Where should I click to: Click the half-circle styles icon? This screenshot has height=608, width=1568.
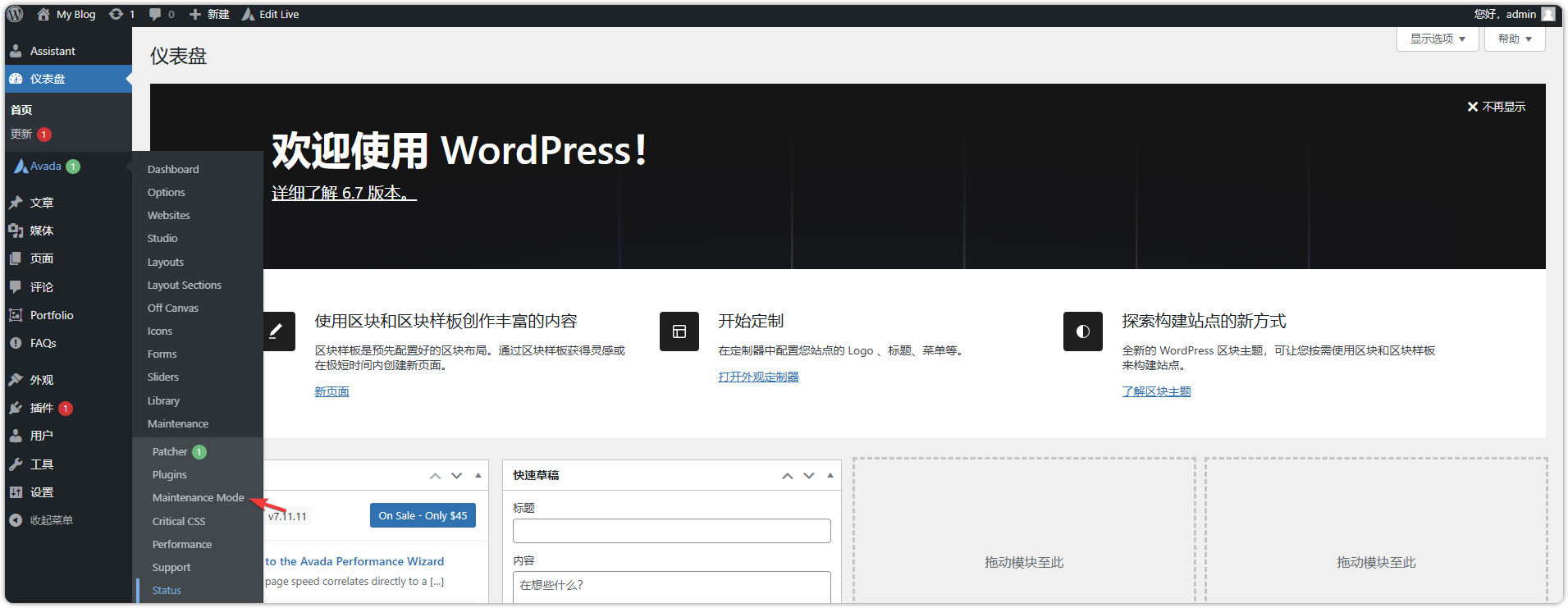coord(1083,331)
